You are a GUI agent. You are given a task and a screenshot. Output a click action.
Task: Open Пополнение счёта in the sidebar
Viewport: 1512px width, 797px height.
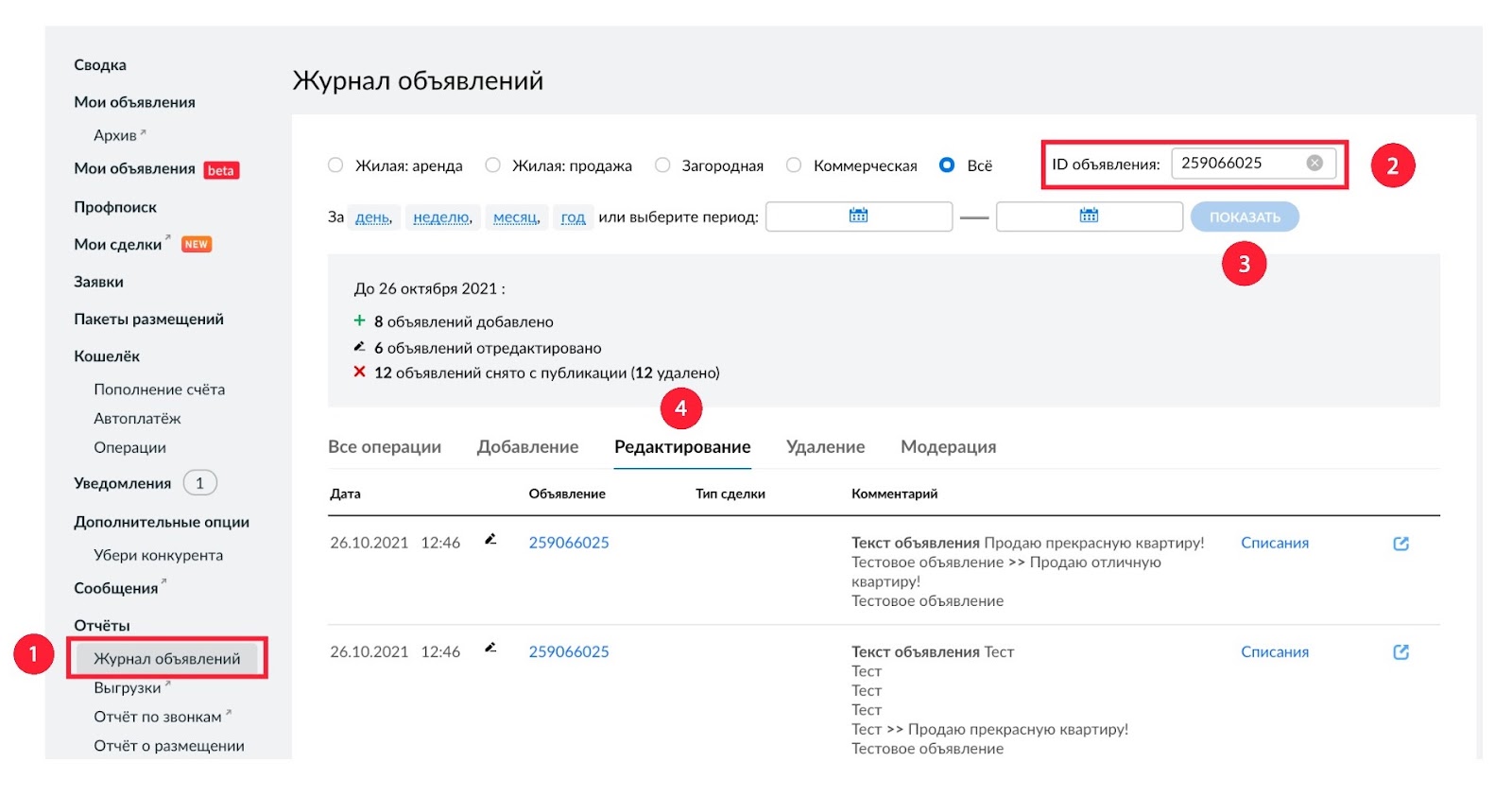pos(159,390)
